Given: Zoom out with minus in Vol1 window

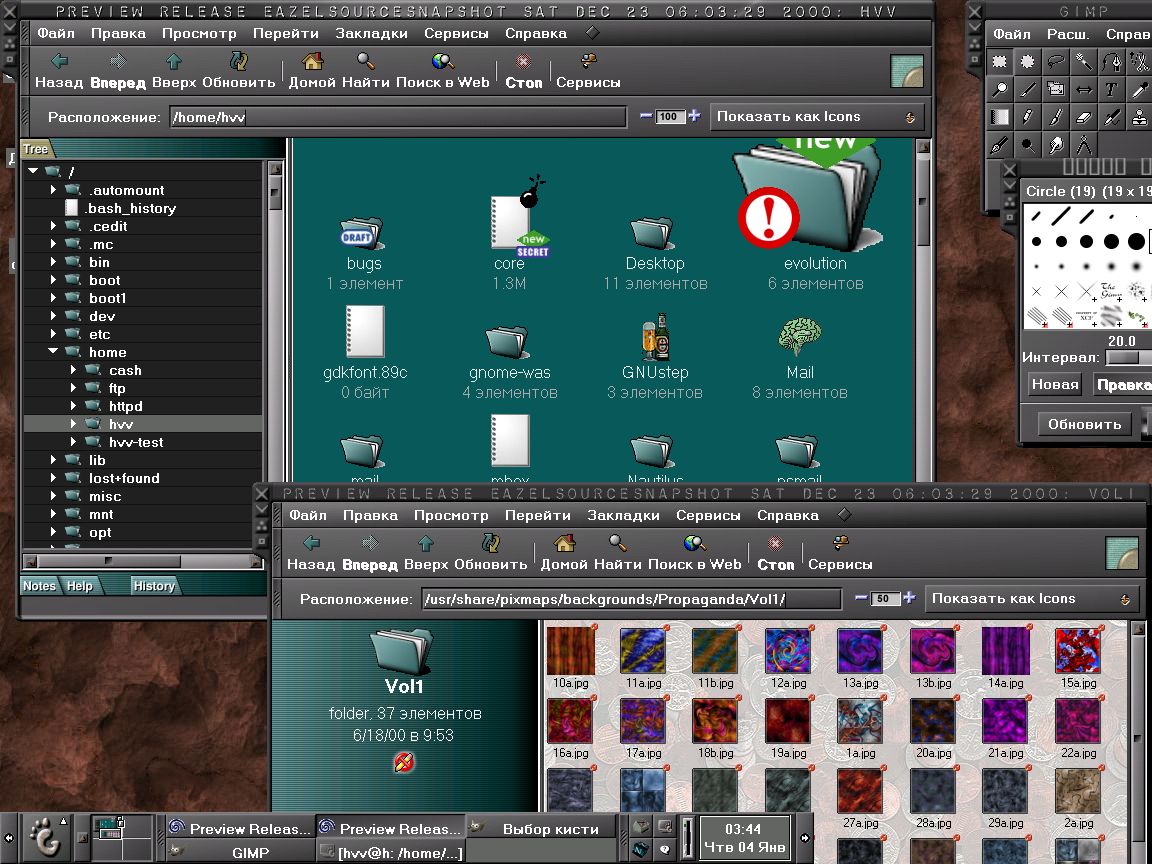Looking at the screenshot, I should pos(861,598).
